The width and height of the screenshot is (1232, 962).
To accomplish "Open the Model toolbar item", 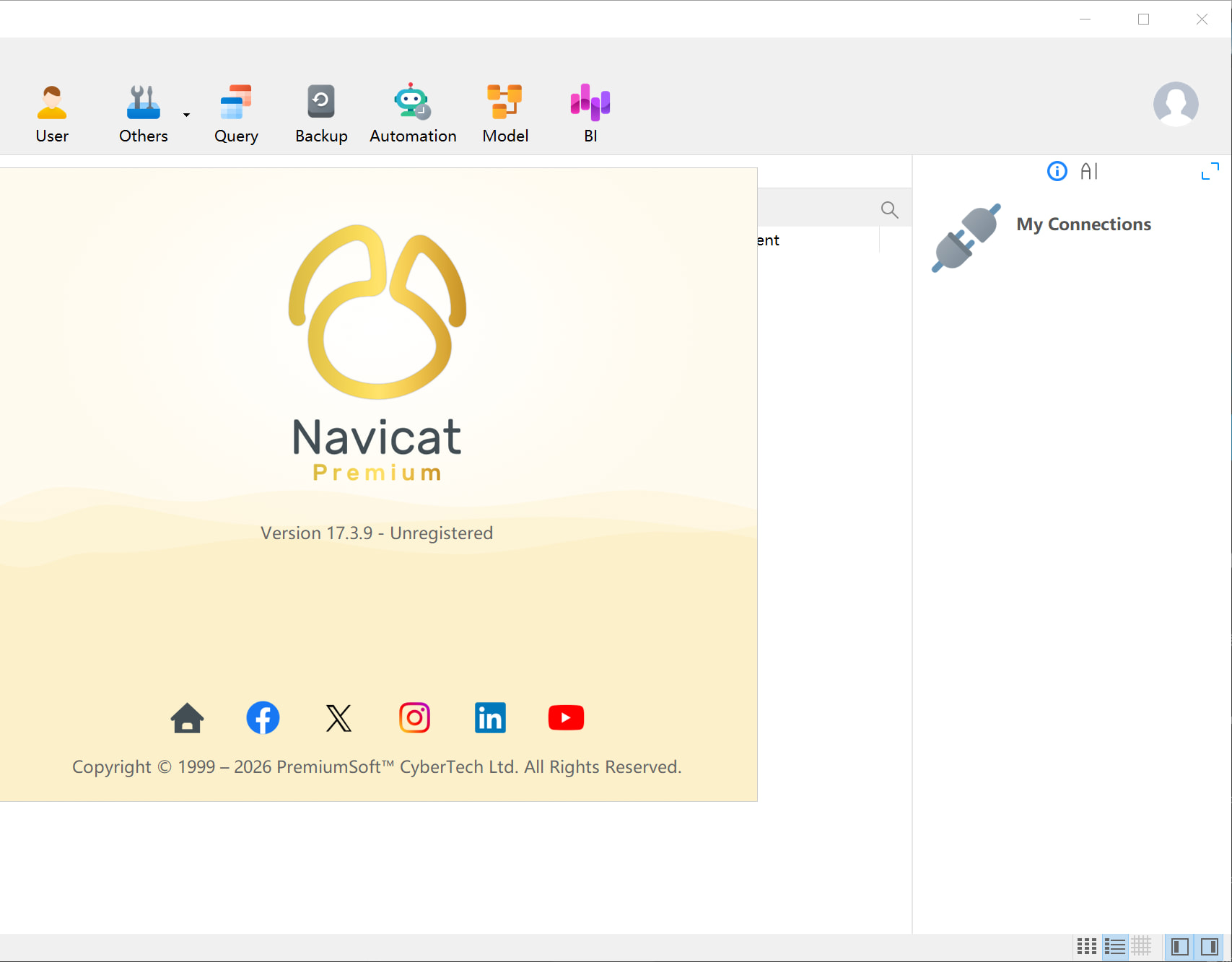I will tap(505, 114).
